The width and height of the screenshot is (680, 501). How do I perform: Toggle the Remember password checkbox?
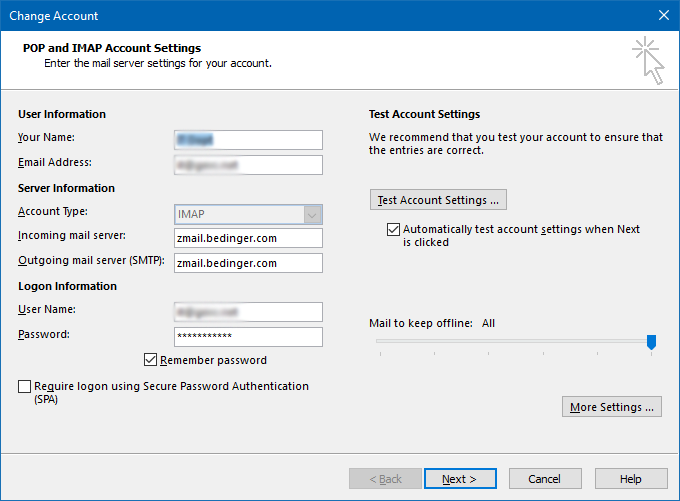coord(150,360)
